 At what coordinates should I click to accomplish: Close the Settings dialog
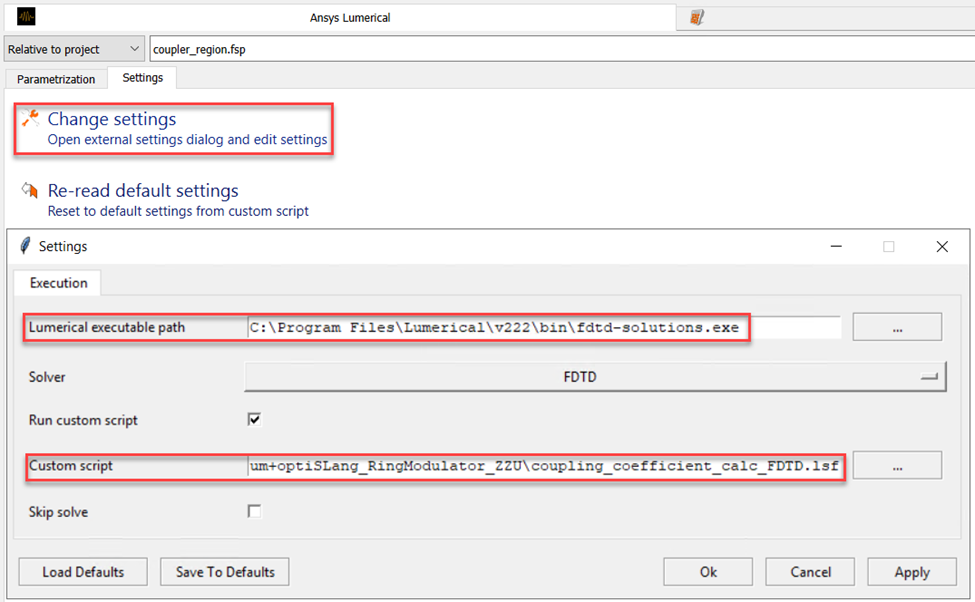[x=942, y=246]
